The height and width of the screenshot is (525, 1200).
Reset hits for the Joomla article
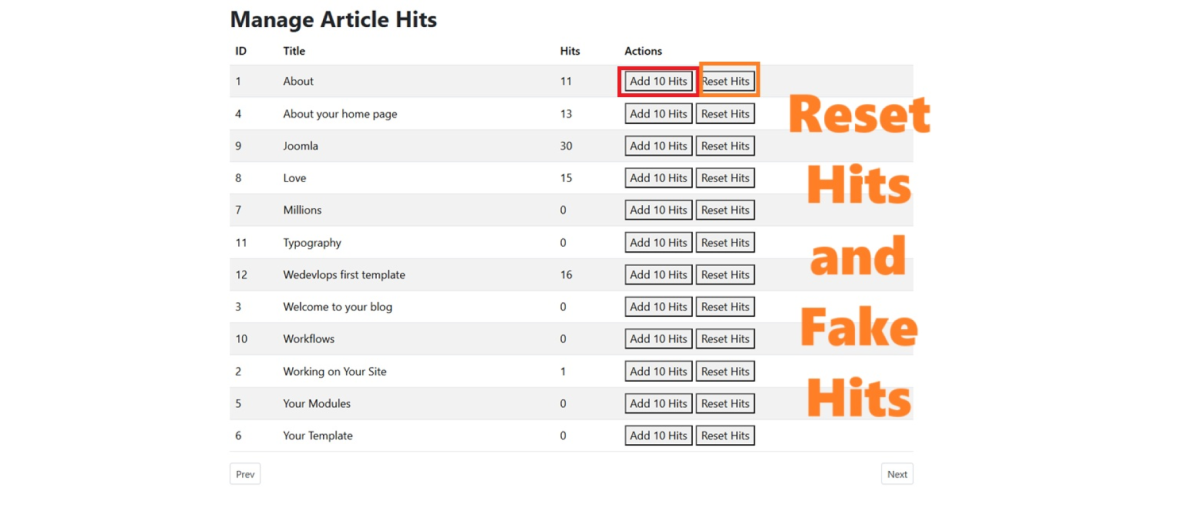click(725, 146)
